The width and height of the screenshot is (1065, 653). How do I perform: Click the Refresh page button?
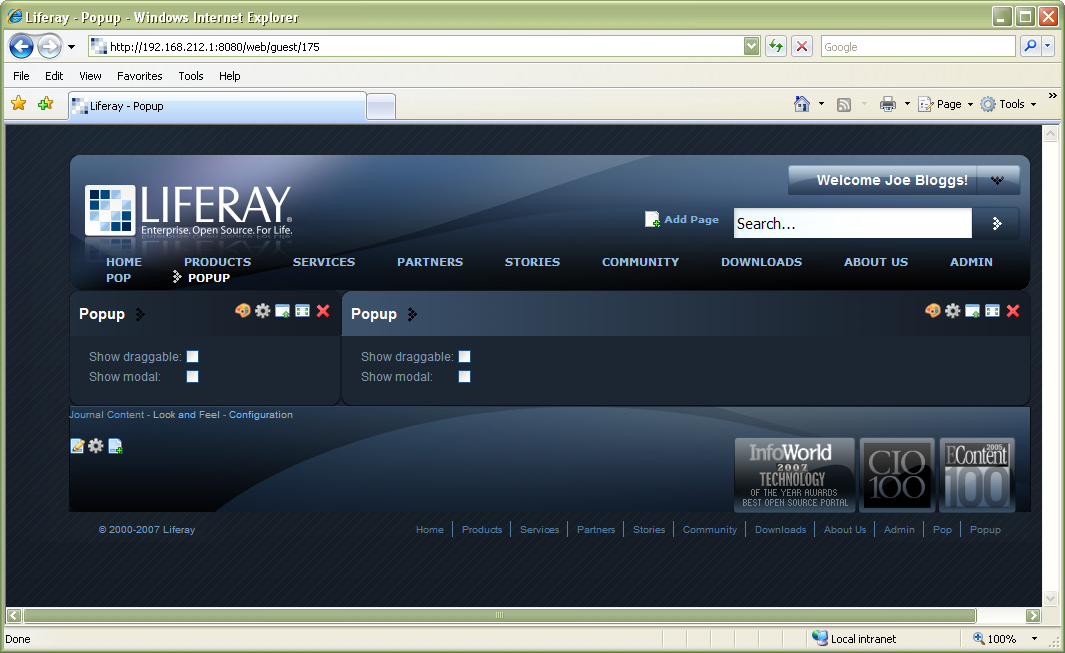point(776,46)
